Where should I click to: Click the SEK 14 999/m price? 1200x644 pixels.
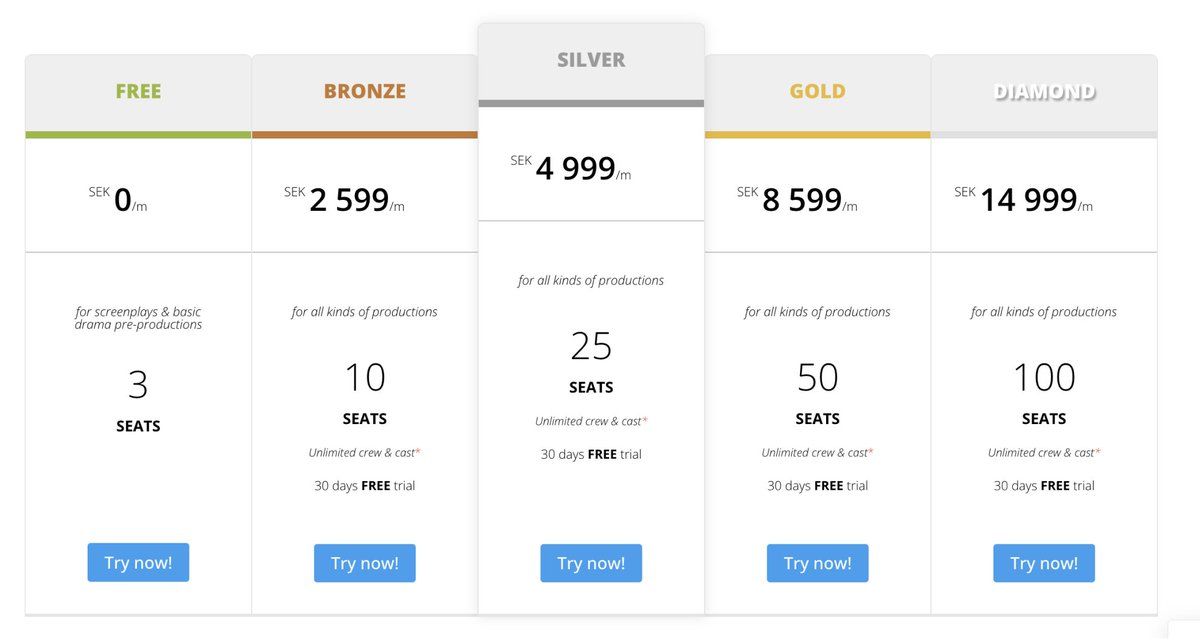(1027, 200)
